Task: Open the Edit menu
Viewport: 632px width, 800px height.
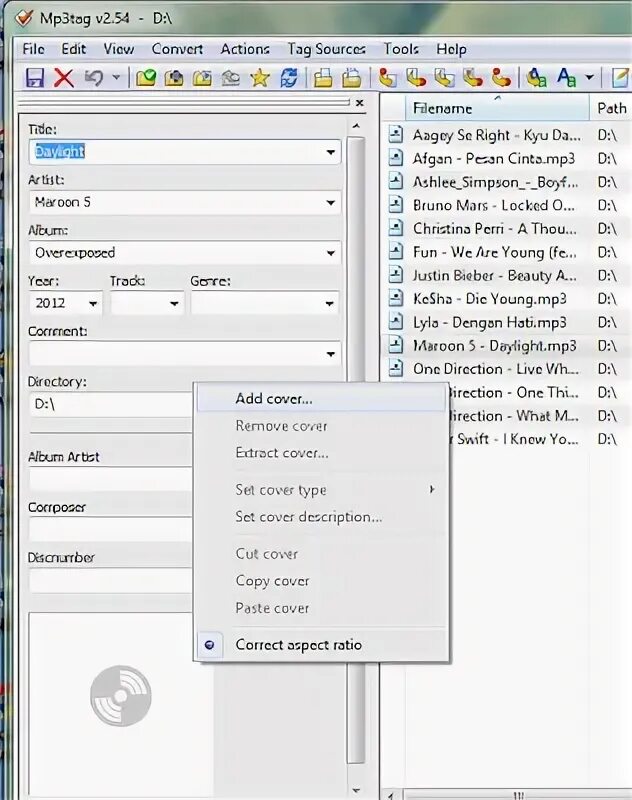Action: pos(73,49)
